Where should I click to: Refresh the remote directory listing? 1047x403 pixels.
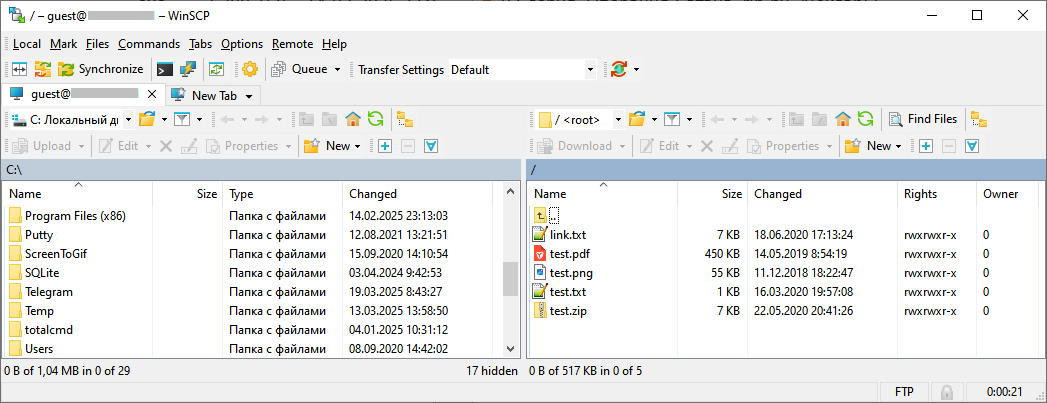(865, 119)
